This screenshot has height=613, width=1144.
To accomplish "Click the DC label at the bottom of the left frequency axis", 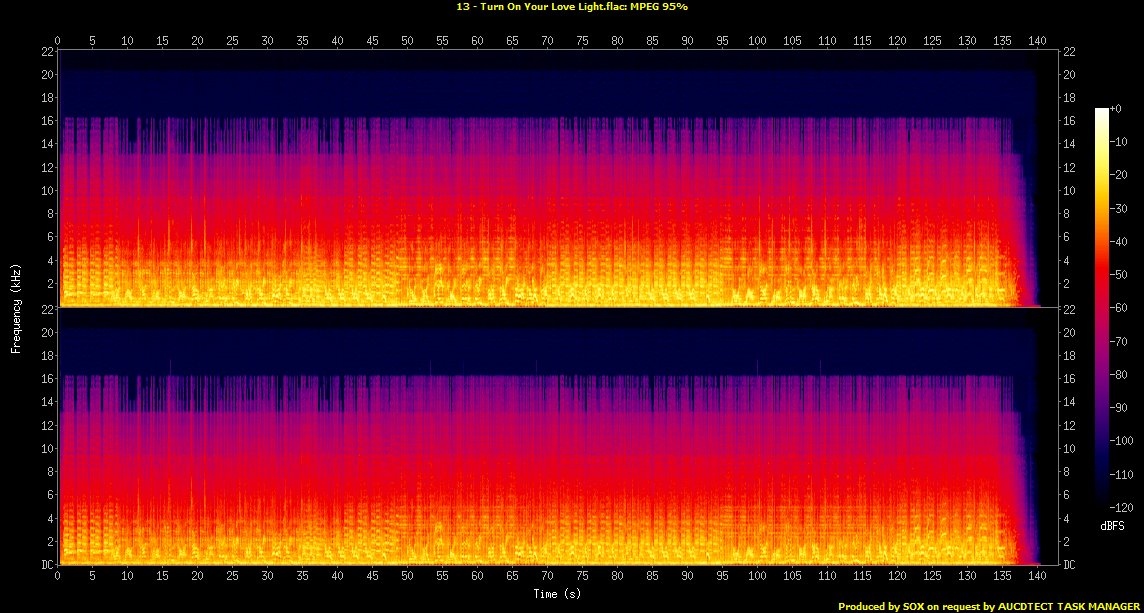I will (x=46, y=565).
